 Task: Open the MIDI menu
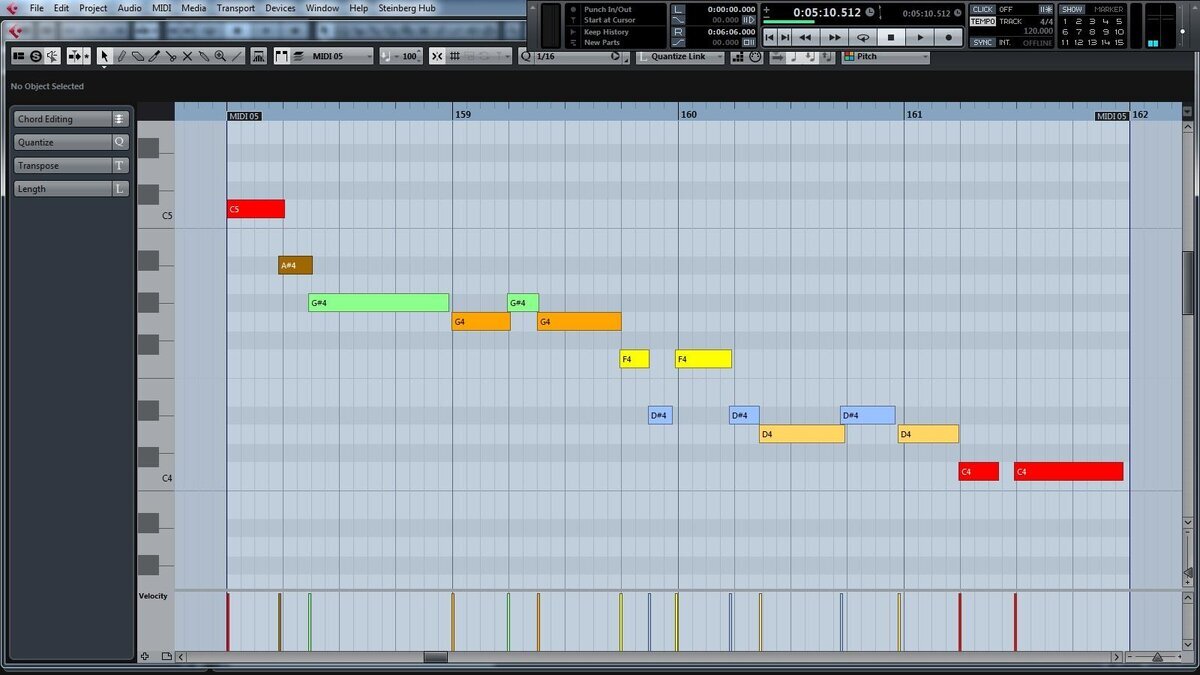click(x=161, y=8)
